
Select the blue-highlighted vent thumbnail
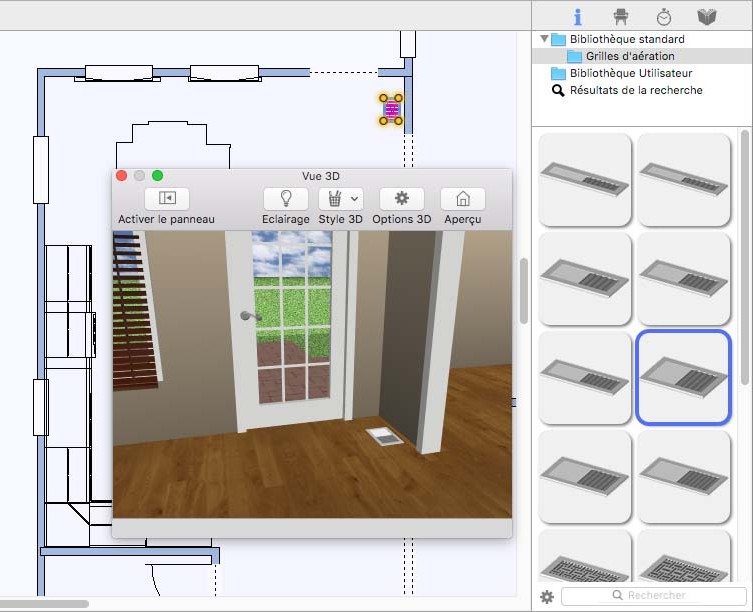tap(683, 378)
